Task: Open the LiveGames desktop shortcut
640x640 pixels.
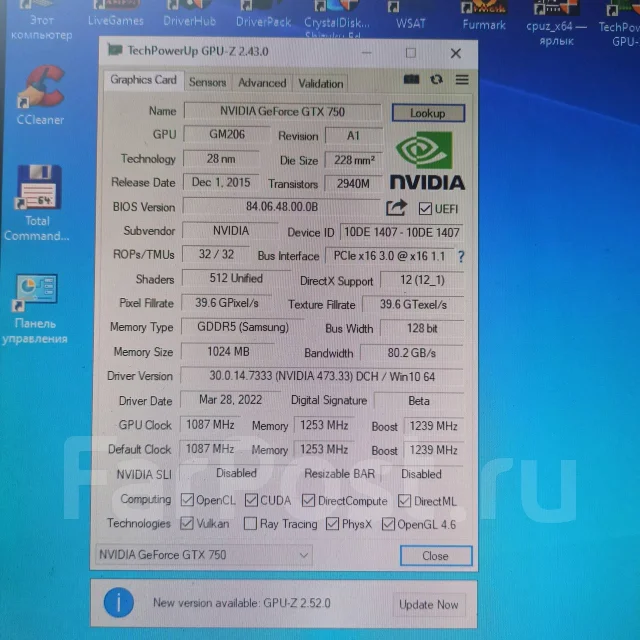Action: [116, 13]
